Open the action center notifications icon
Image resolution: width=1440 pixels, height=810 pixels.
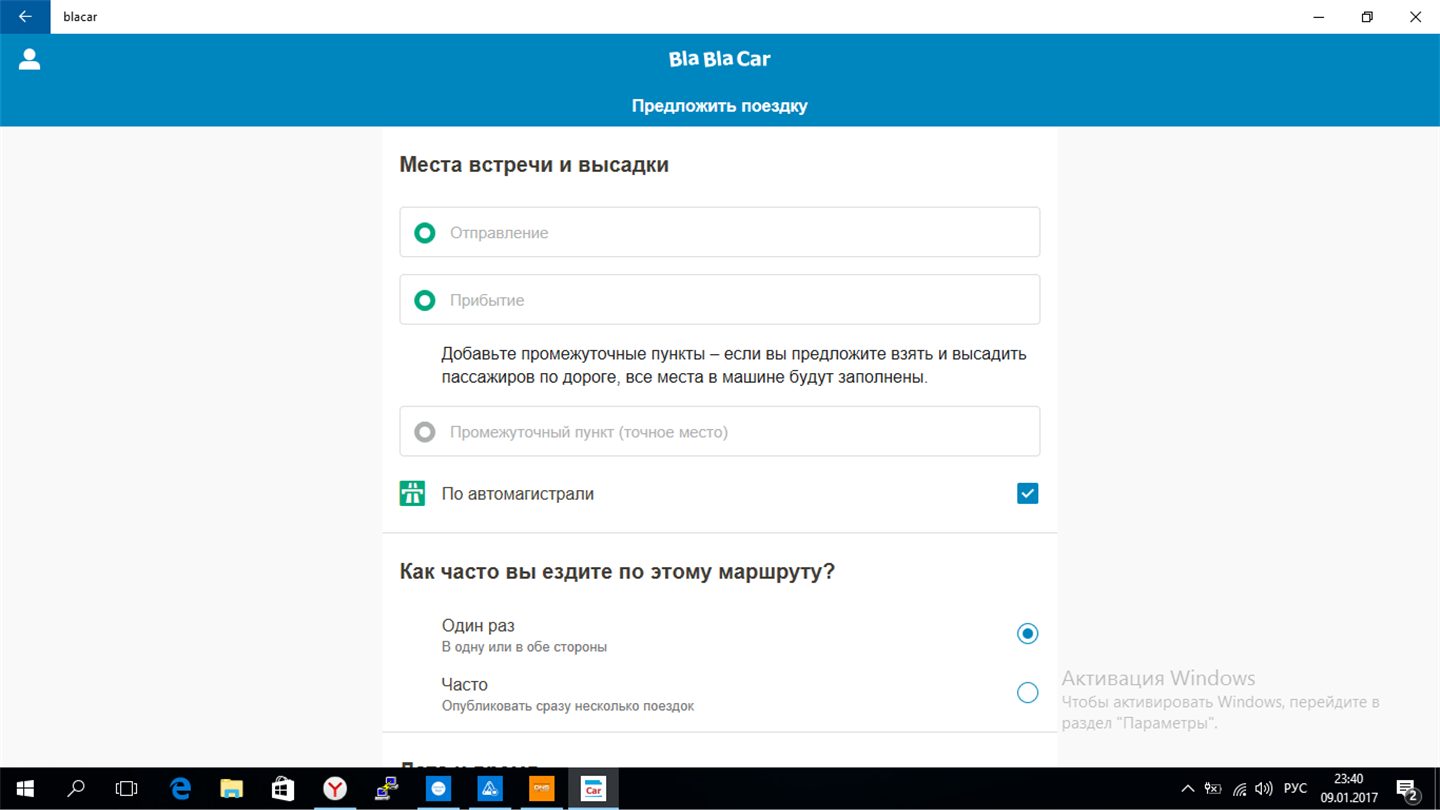click(1407, 789)
